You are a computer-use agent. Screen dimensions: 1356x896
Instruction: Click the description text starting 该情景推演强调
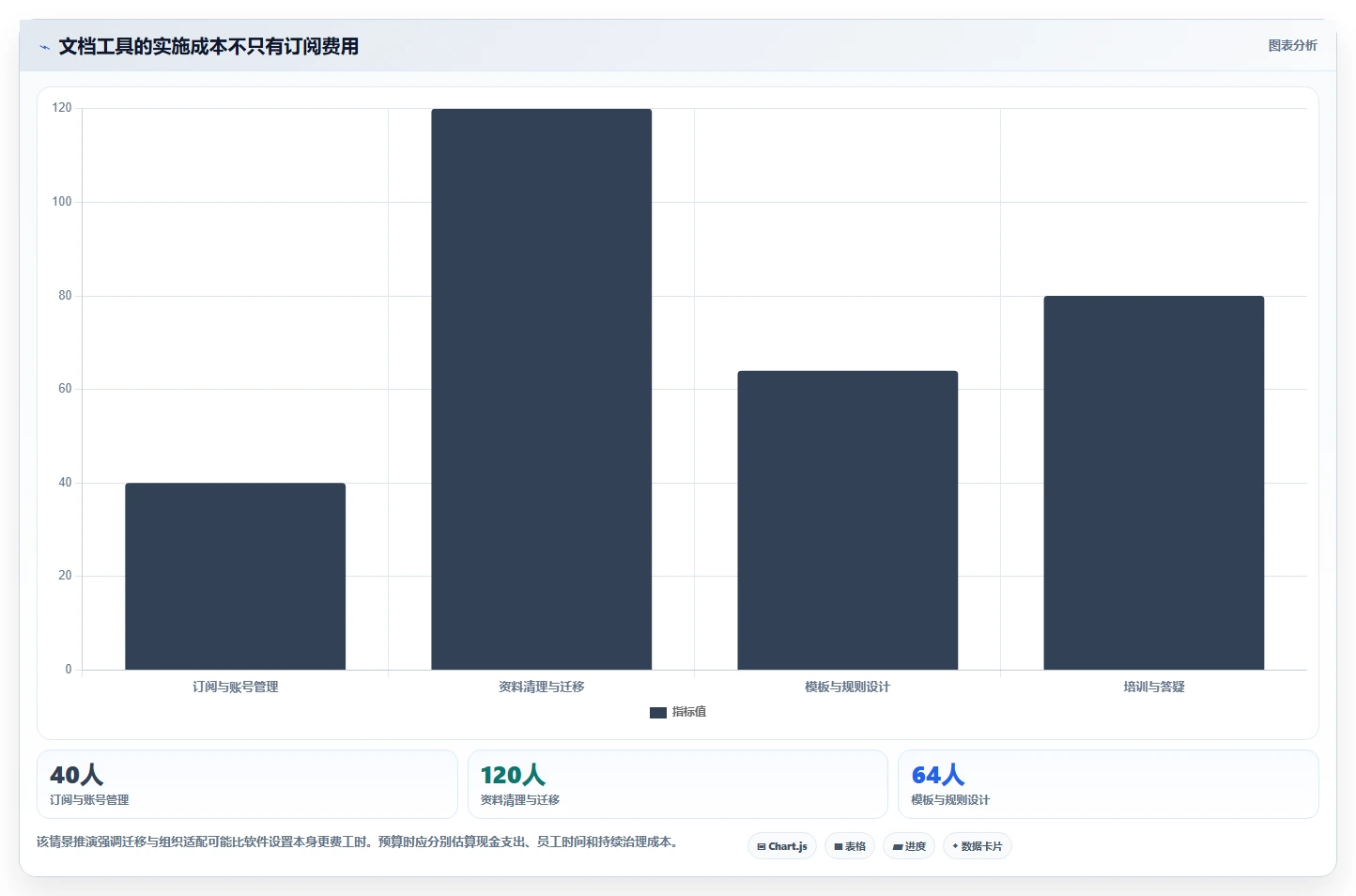coord(358,842)
